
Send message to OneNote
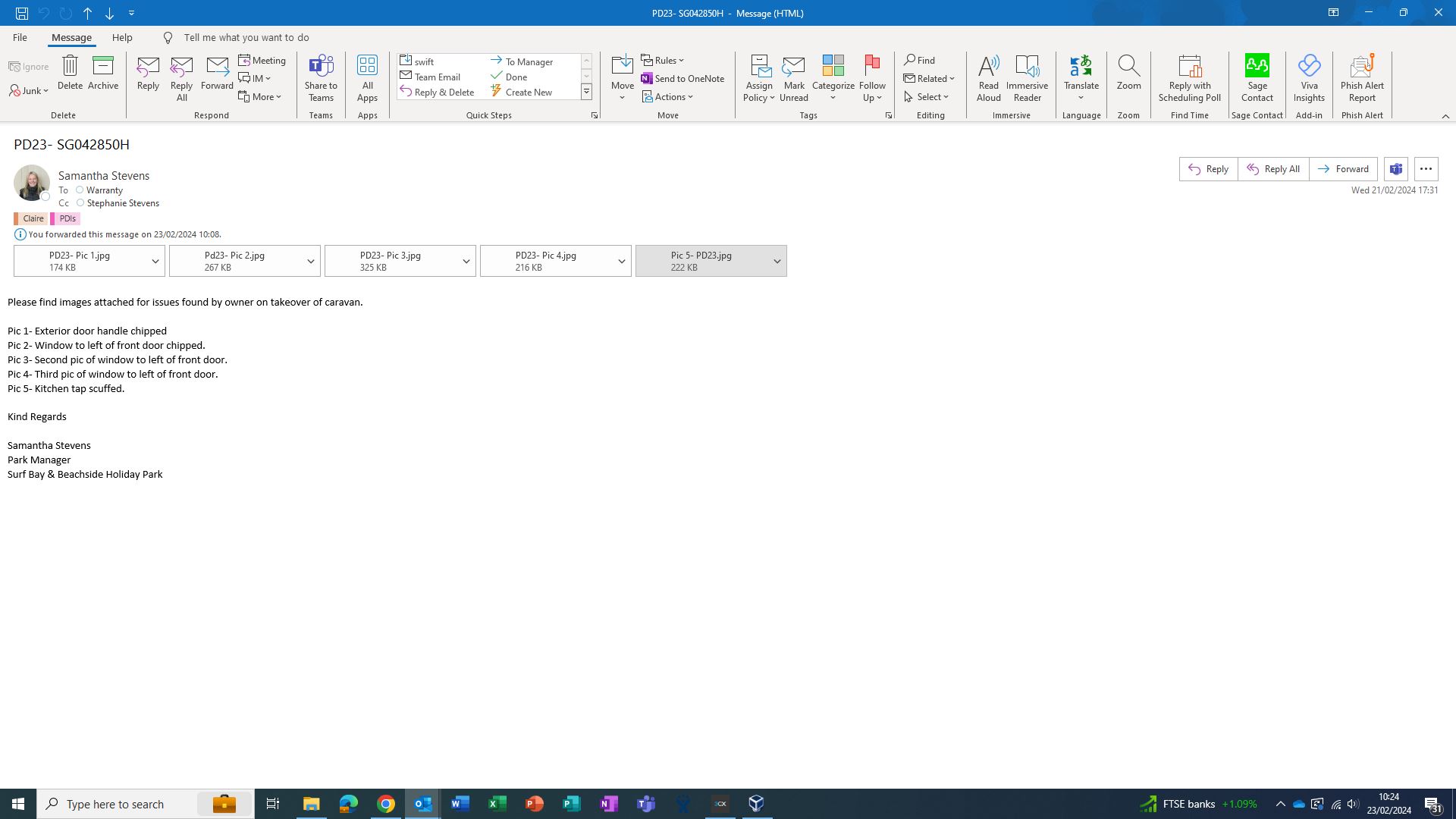pyautogui.click(x=682, y=78)
